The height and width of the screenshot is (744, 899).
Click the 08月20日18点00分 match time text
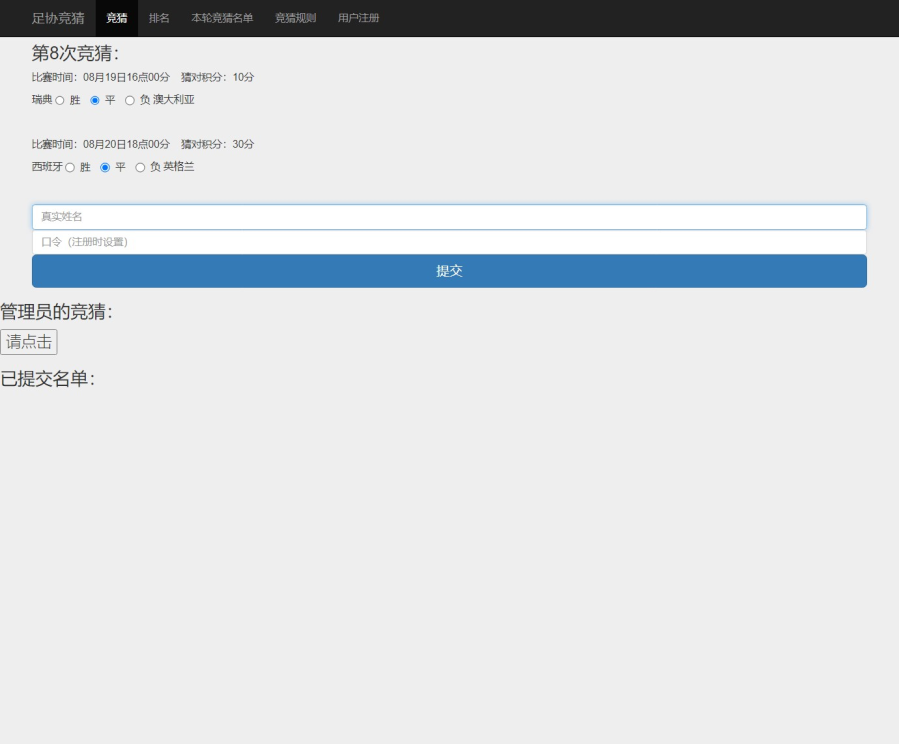[x=126, y=144]
